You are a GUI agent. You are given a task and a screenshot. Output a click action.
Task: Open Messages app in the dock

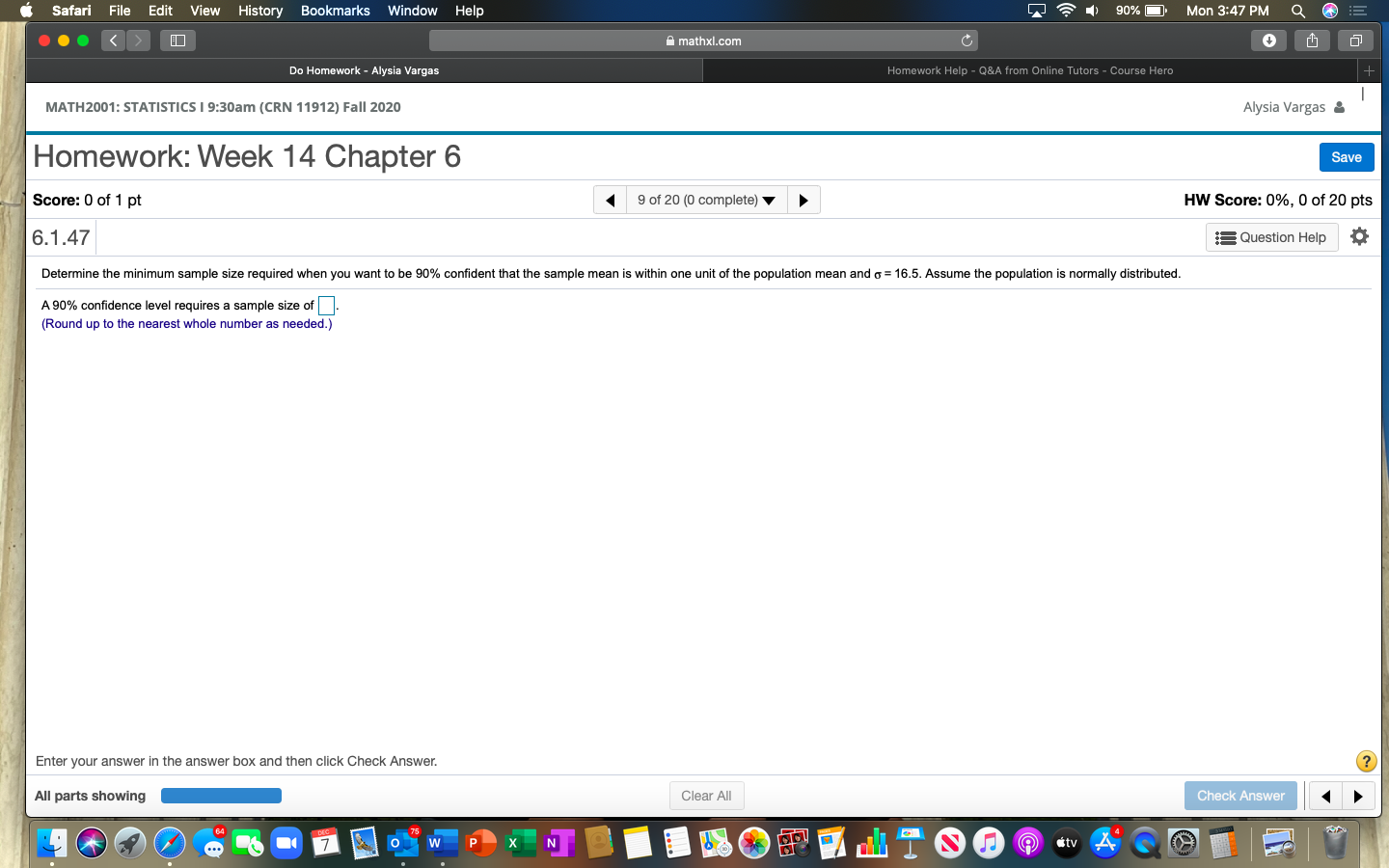tap(208, 843)
